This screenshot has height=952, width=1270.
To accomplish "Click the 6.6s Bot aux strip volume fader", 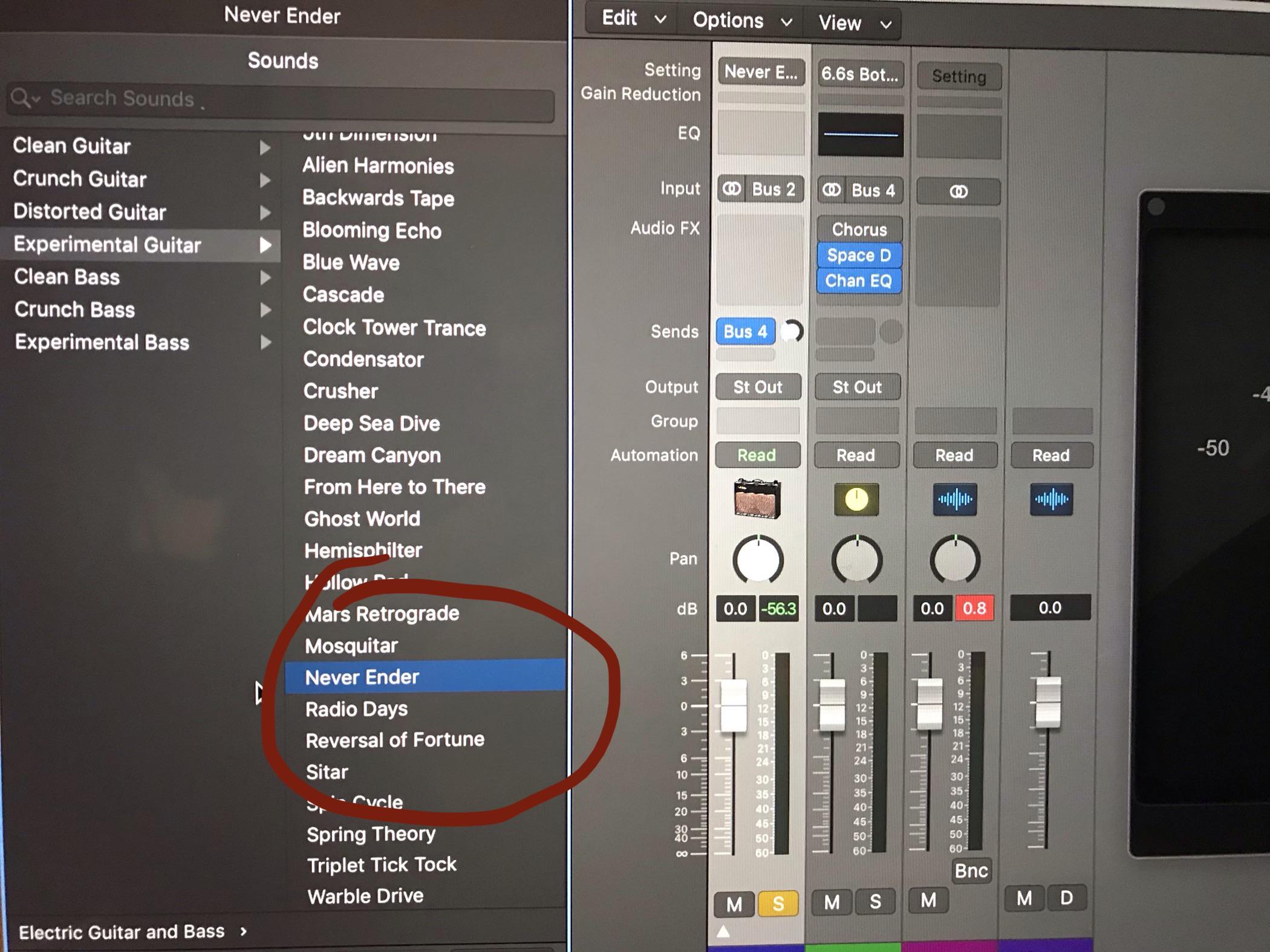I will click(832, 704).
